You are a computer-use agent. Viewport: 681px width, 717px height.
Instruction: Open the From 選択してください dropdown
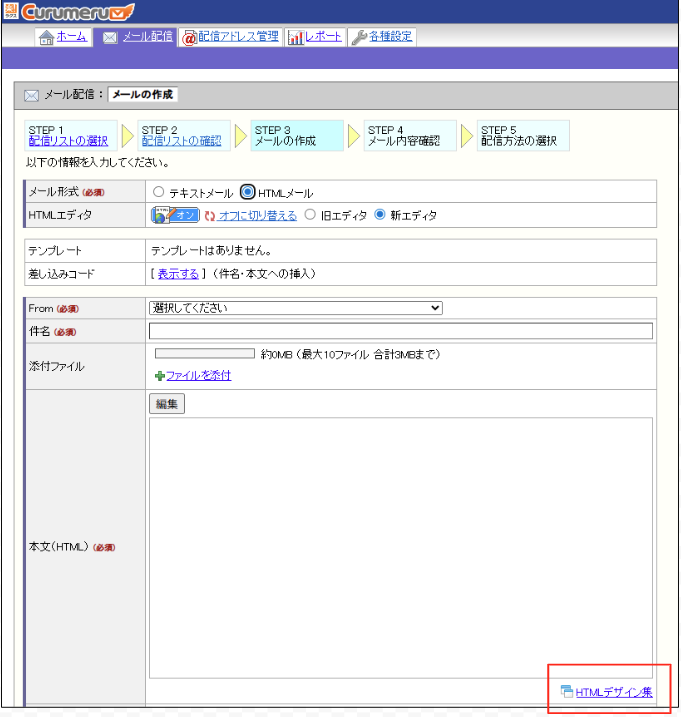point(295,308)
